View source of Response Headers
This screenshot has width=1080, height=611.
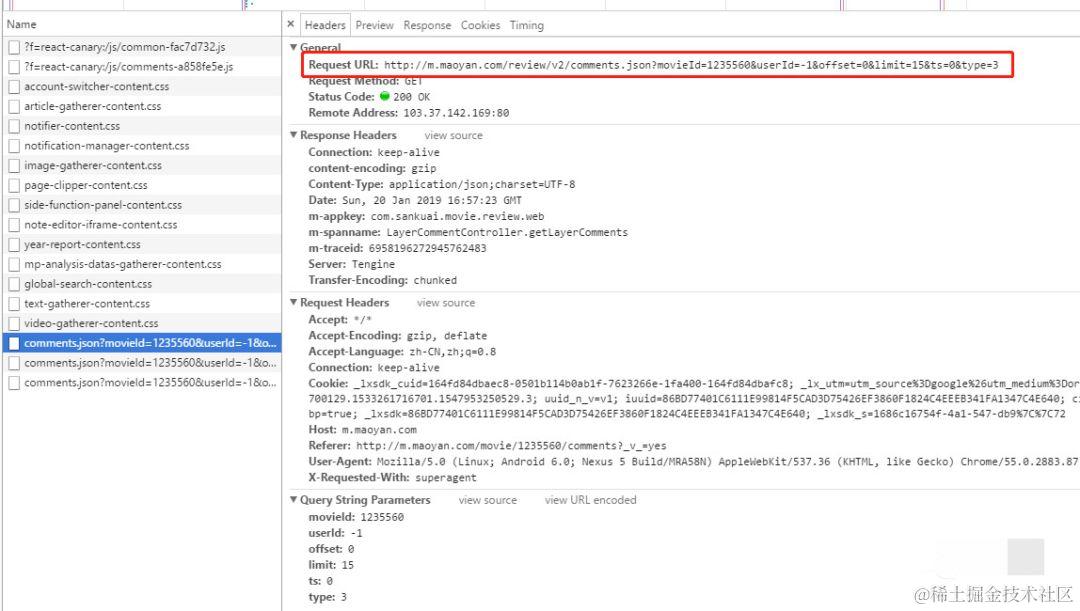tap(453, 136)
